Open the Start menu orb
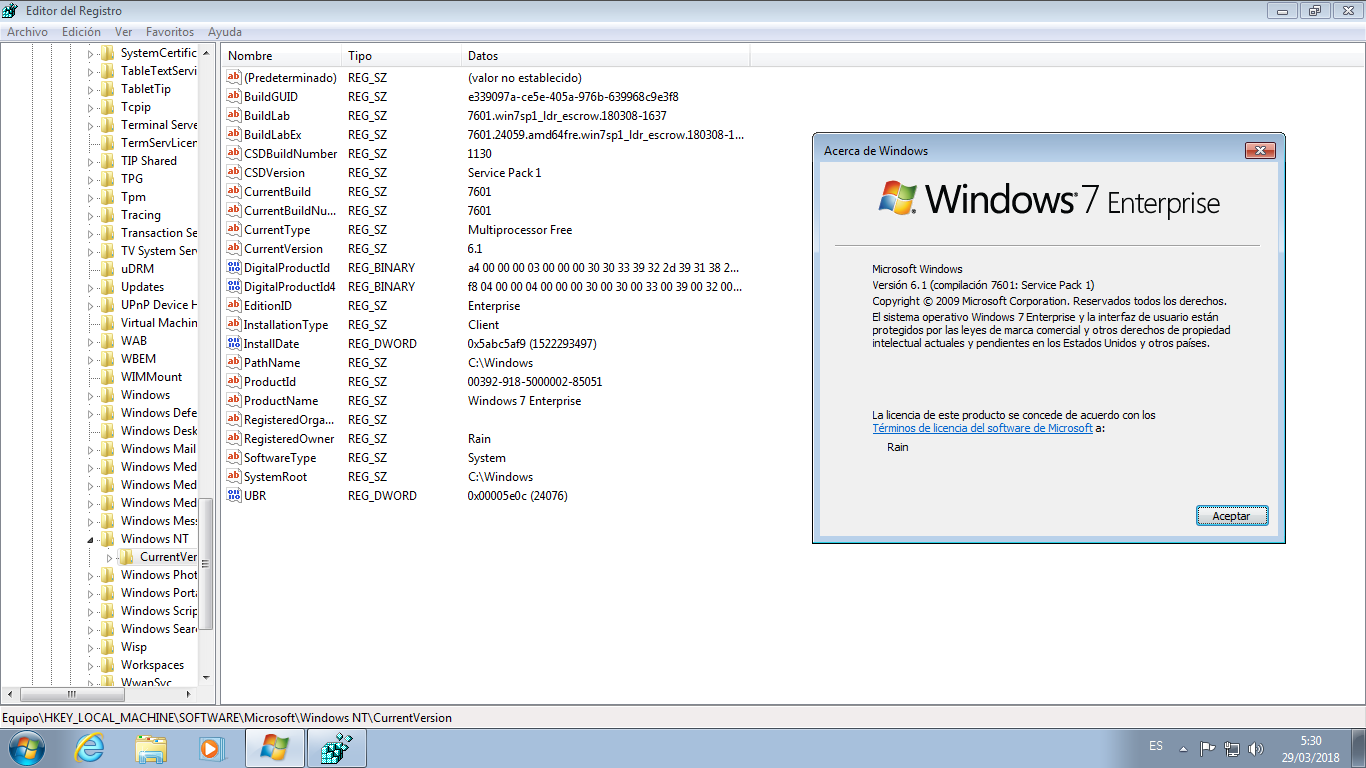 (x=25, y=748)
